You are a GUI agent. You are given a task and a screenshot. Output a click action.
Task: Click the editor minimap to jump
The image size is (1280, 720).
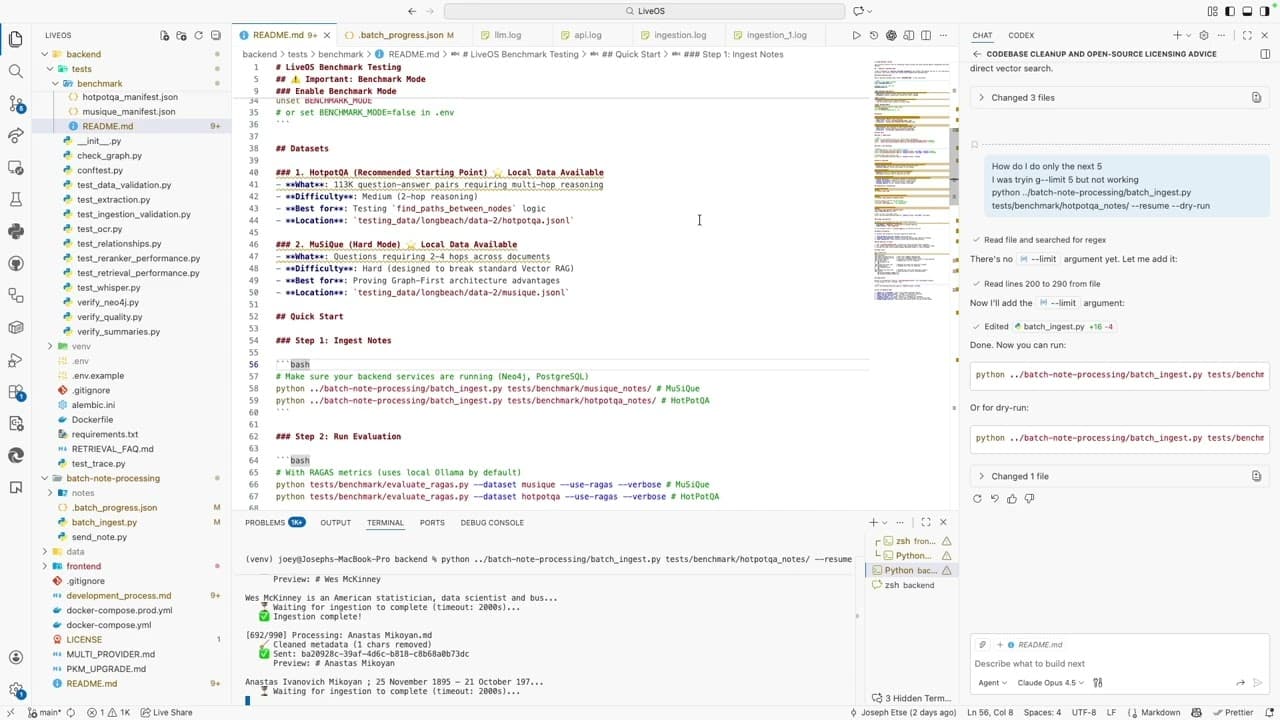coord(910,180)
